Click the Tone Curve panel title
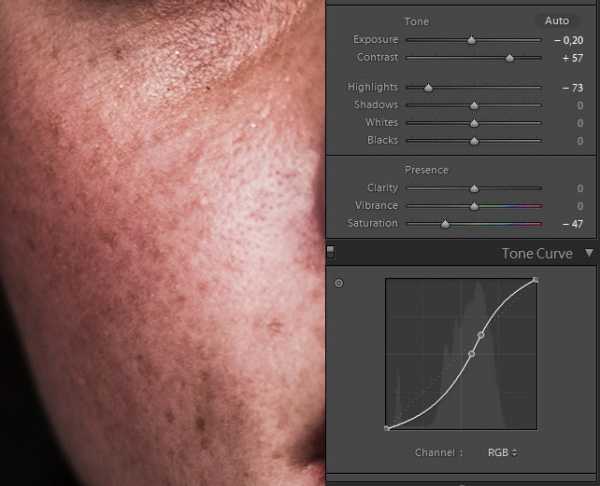600x486 pixels. click(x=537, y=253)
